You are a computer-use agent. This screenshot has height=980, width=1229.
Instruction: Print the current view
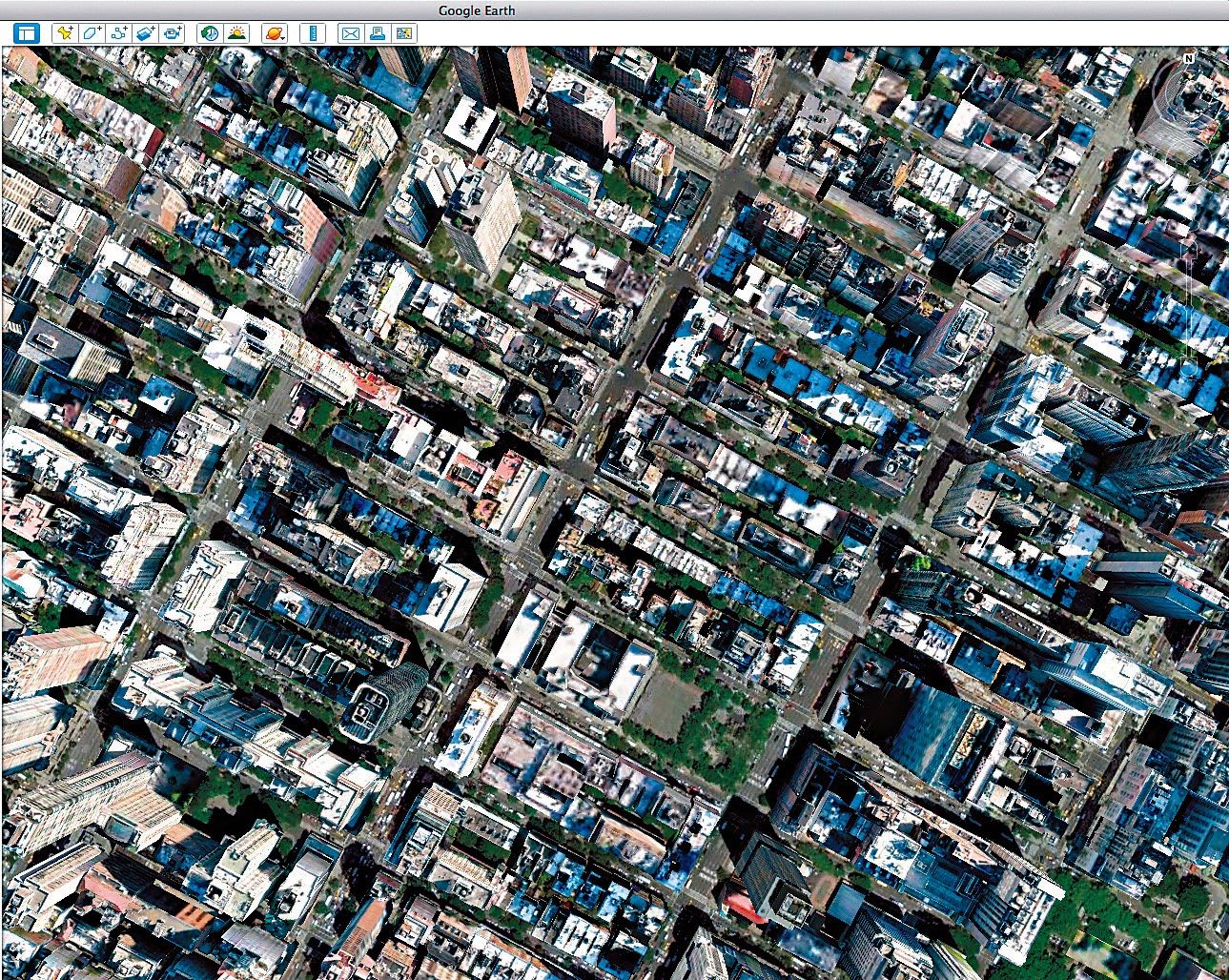[x=378, y=33]
